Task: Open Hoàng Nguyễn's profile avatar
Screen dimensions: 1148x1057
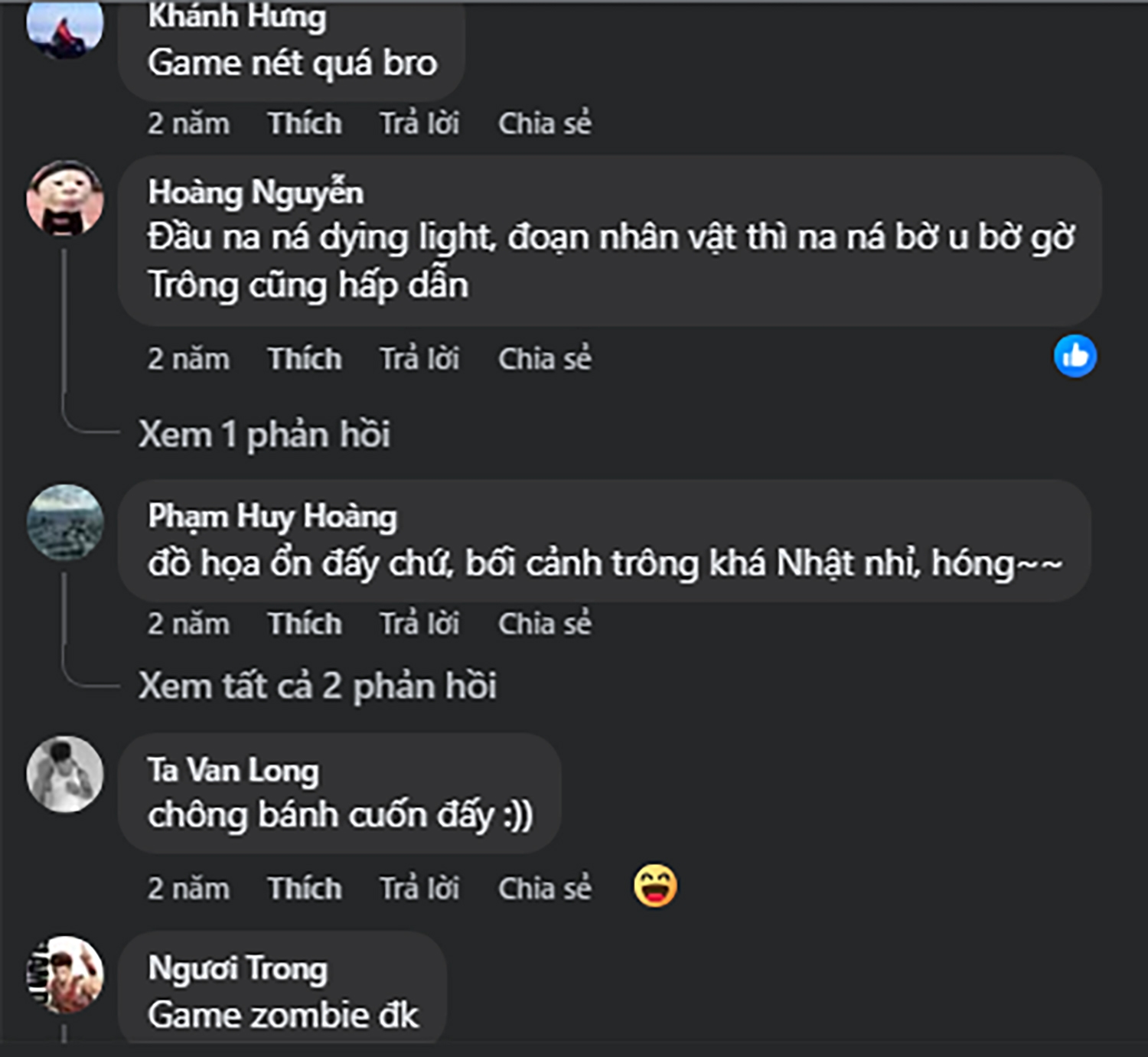Action: [65, 198]
